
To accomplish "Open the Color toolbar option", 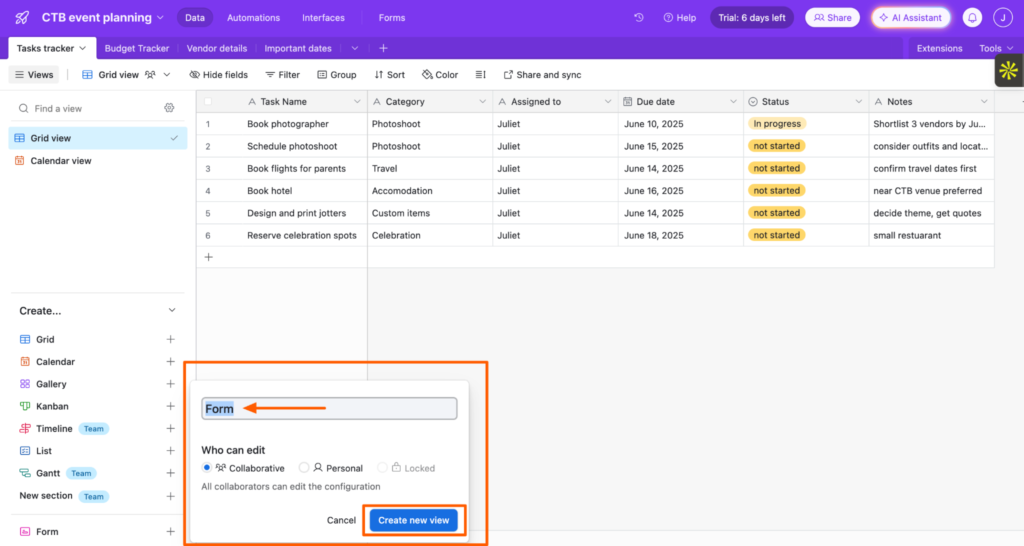I will 440,74.
